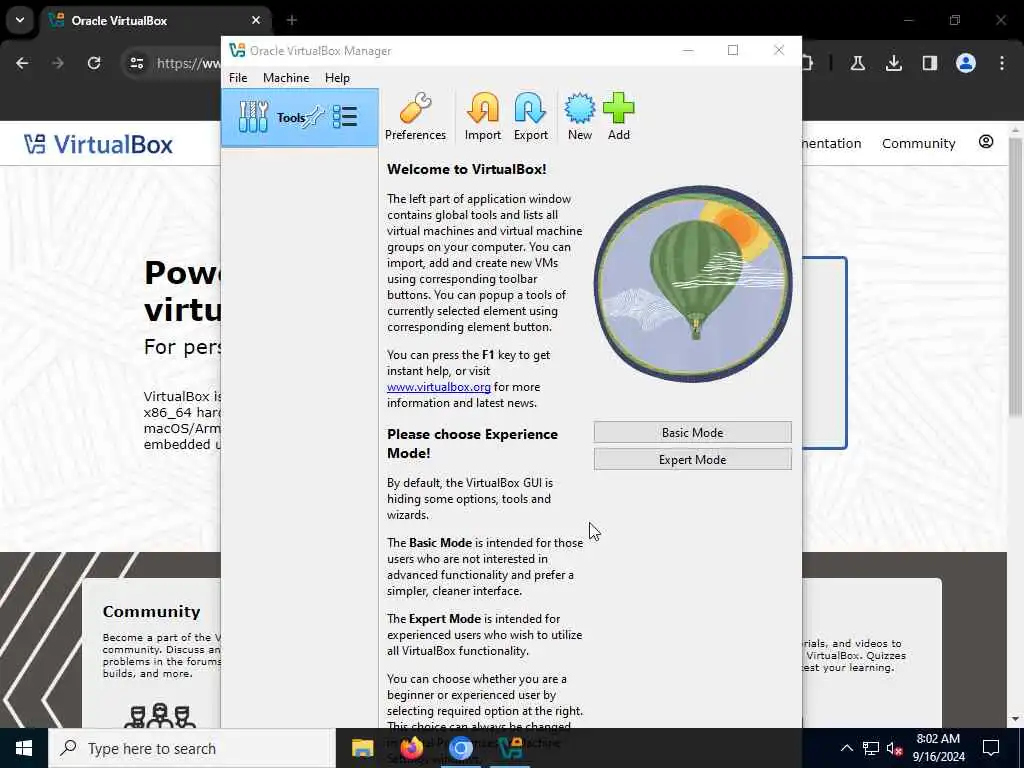Go back in the browser
Viewport: 1024px width, 768px height.
22,63
